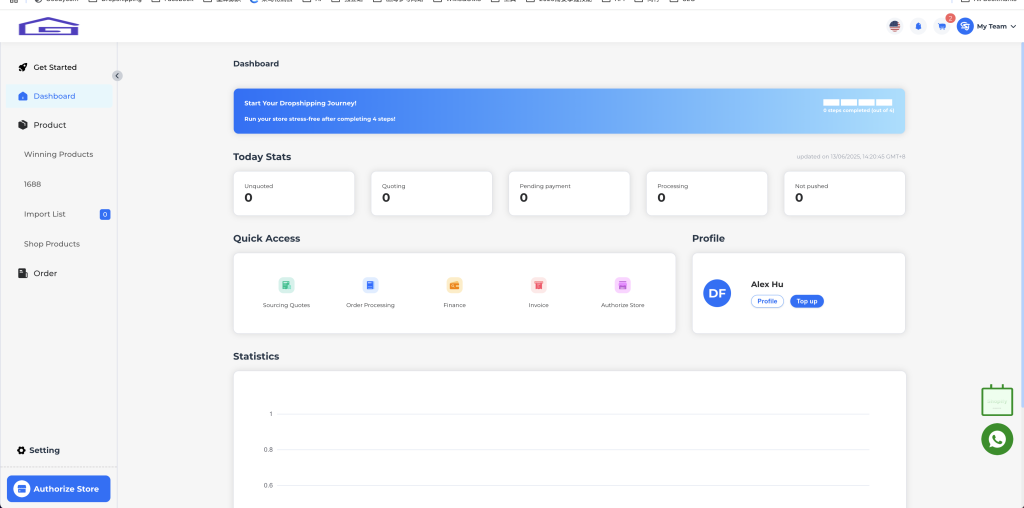Open the WhatsApp chat icon

tap(996, 439)
